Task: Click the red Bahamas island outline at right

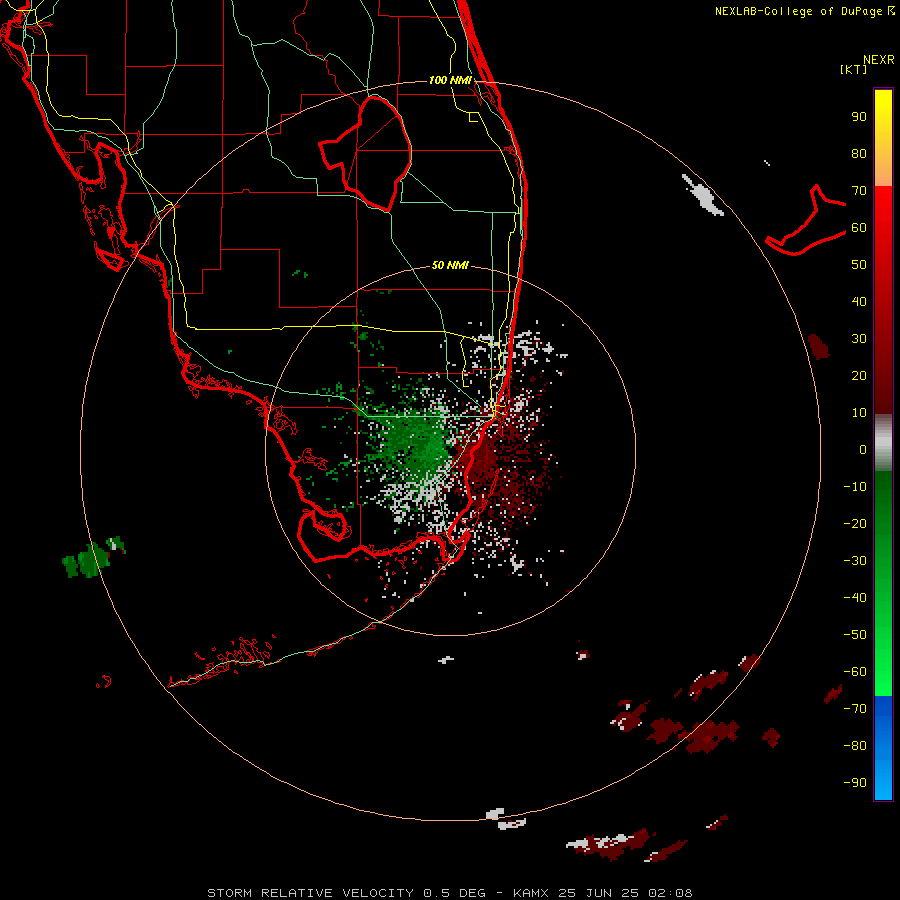Action: (x=806, y=221)
